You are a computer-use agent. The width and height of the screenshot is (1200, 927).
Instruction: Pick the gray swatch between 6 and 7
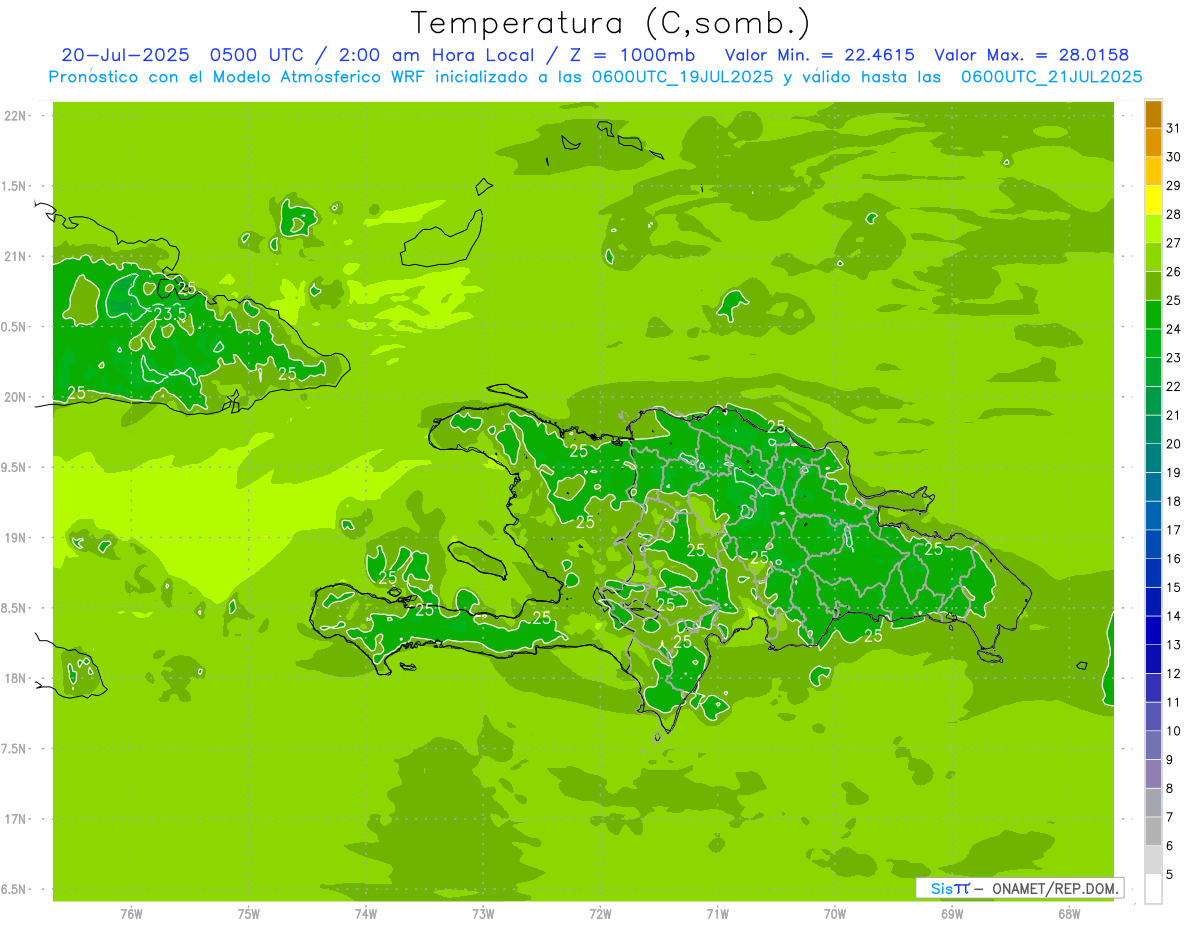[1153, 831]
